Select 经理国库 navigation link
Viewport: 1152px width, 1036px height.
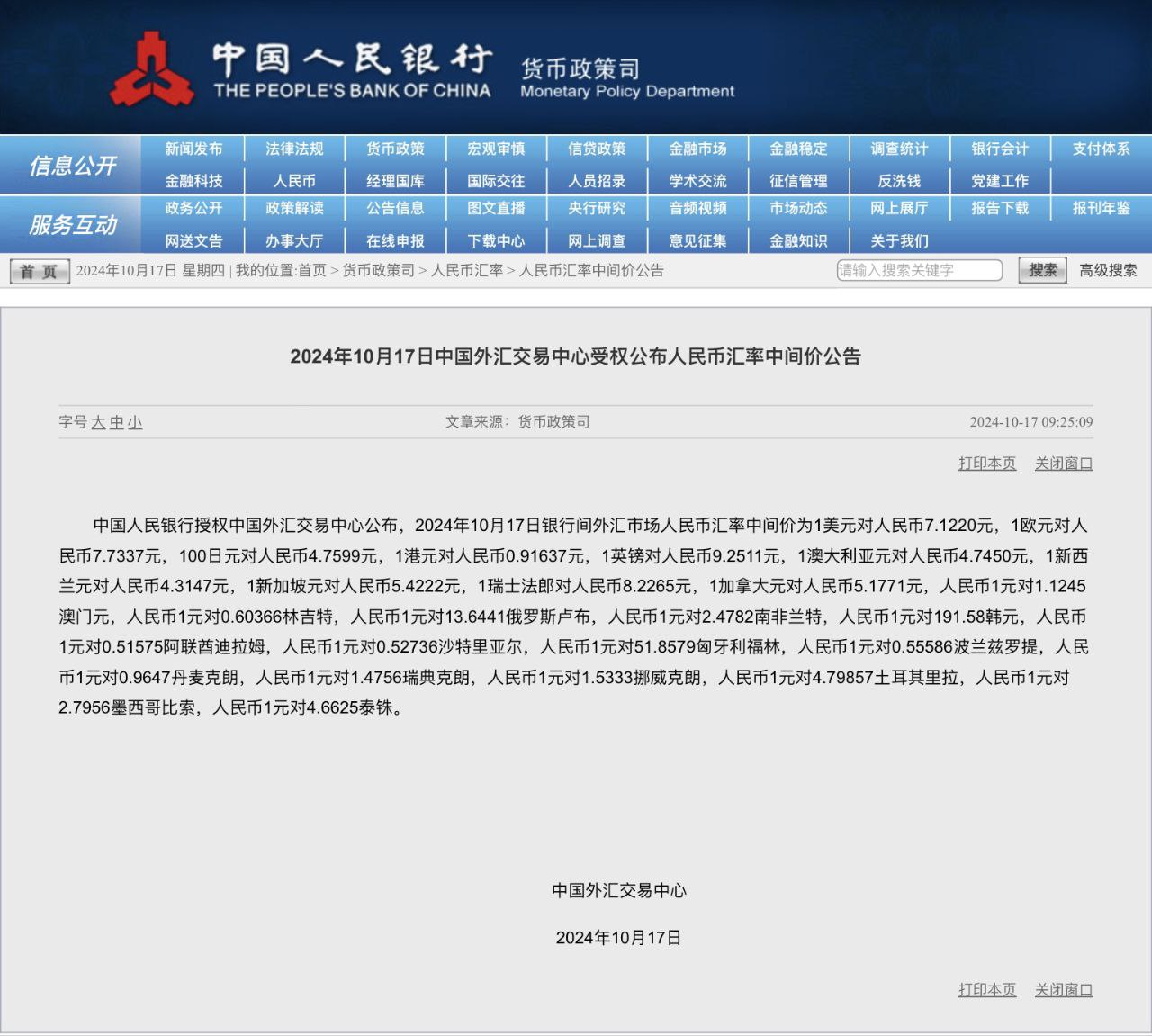[395, 181]
